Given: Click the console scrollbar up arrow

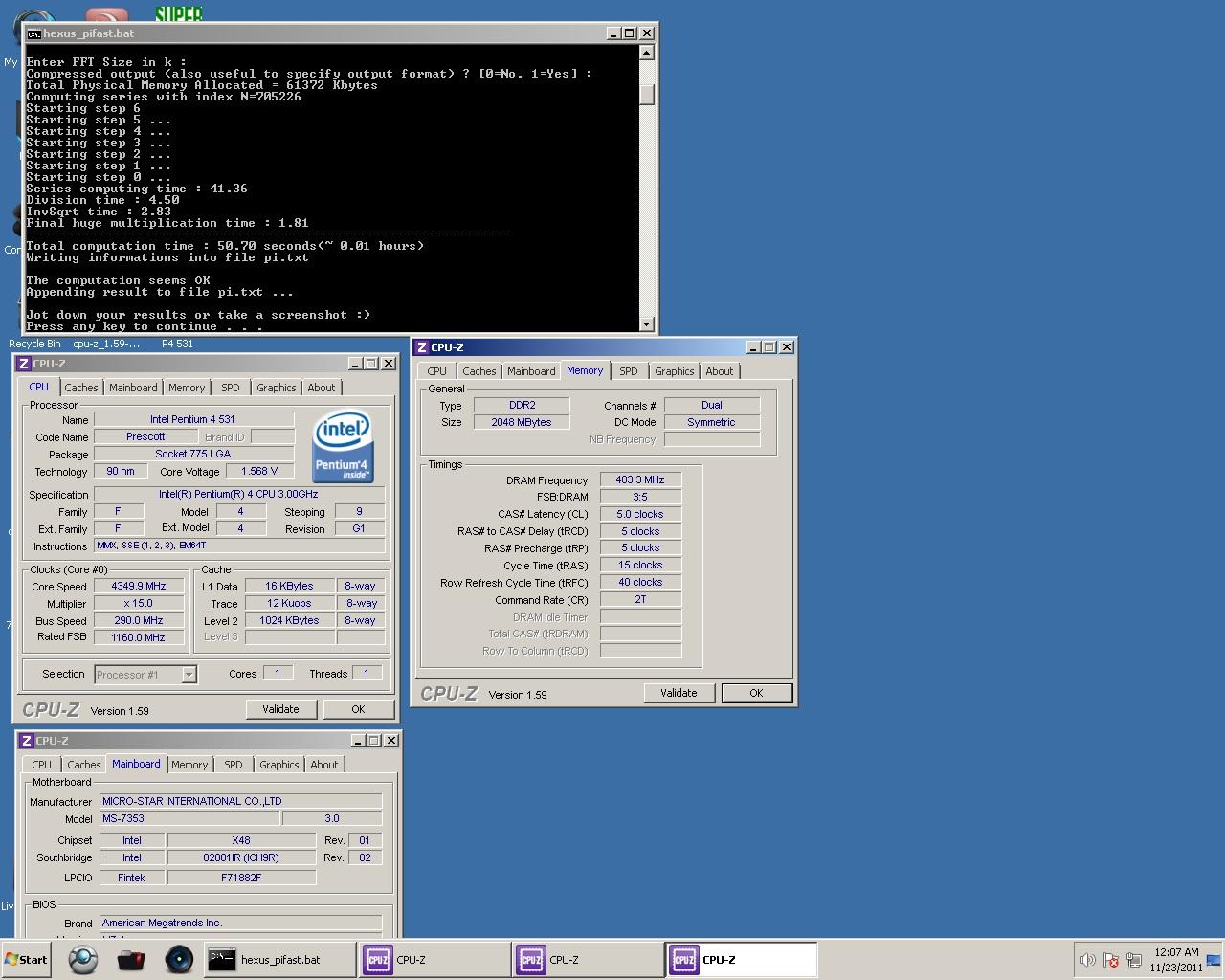Looking at the screenshot, I should pos(647,53).
